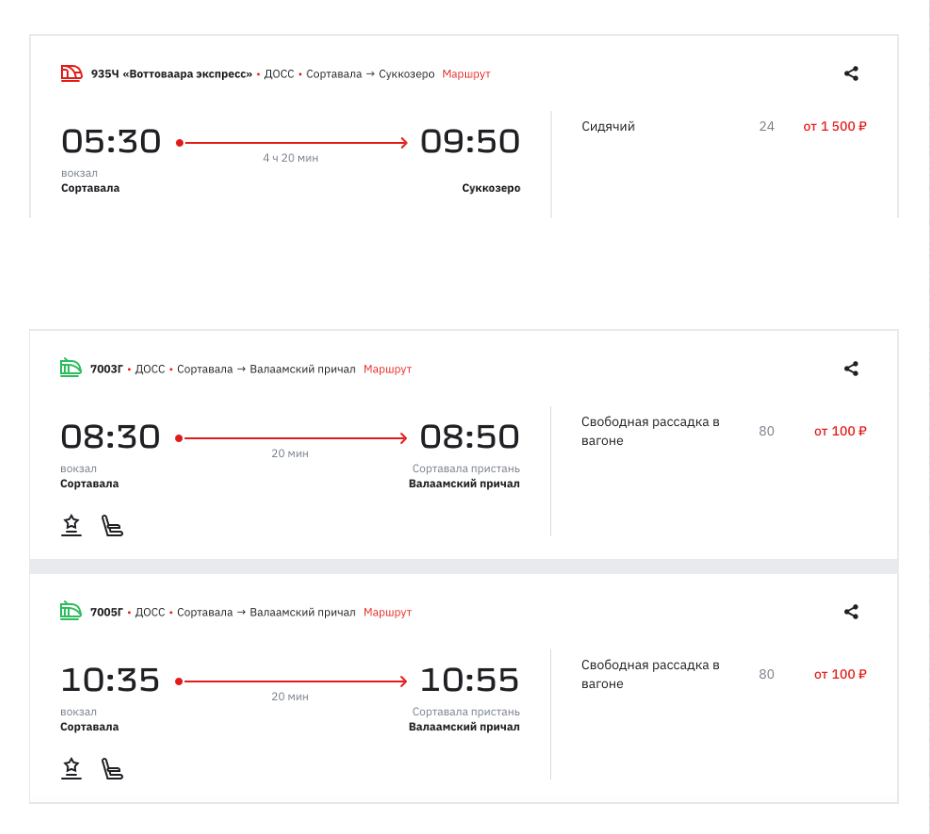This screenshot has width=930, height=834.
Task: Select Свободная рассадка в вагоне on 7003Г card
Action: click(x=650, y=431)
